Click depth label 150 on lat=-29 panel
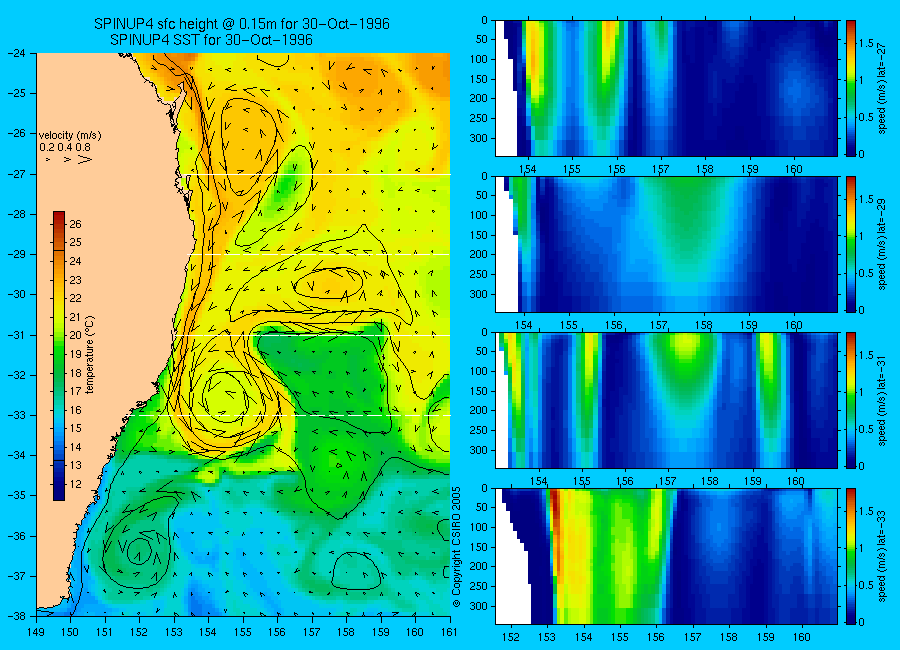The width and height of the screenshot is (900, 650). pyautogui.click(x=479, y=235)
